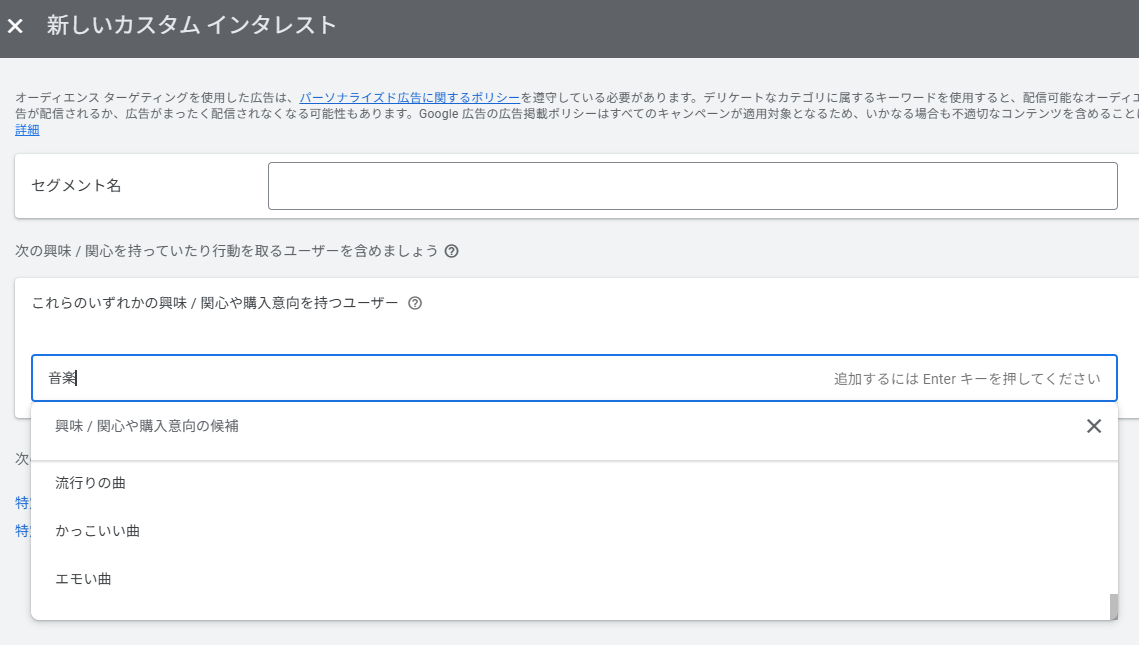
Task: Close the 新しいカスタム インタレスト dialog
Action: pyautogui.click(x=15, y=26)
